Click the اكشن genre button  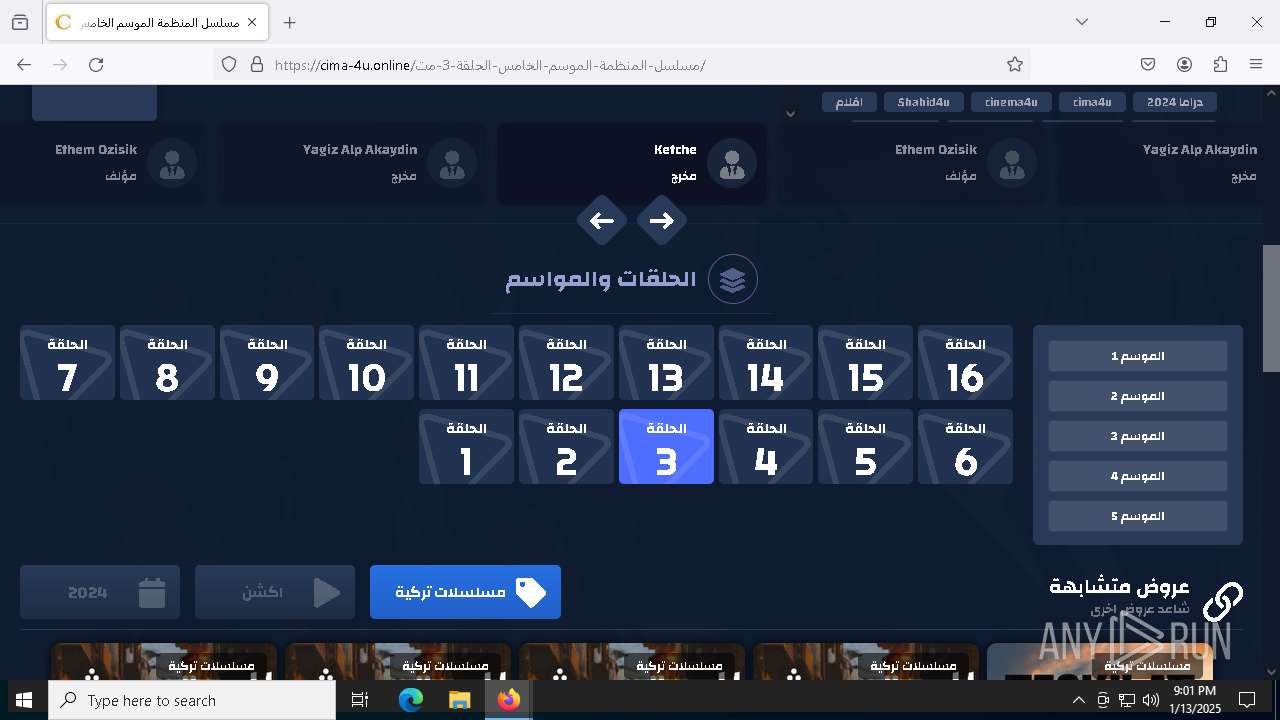click(275, 592)
